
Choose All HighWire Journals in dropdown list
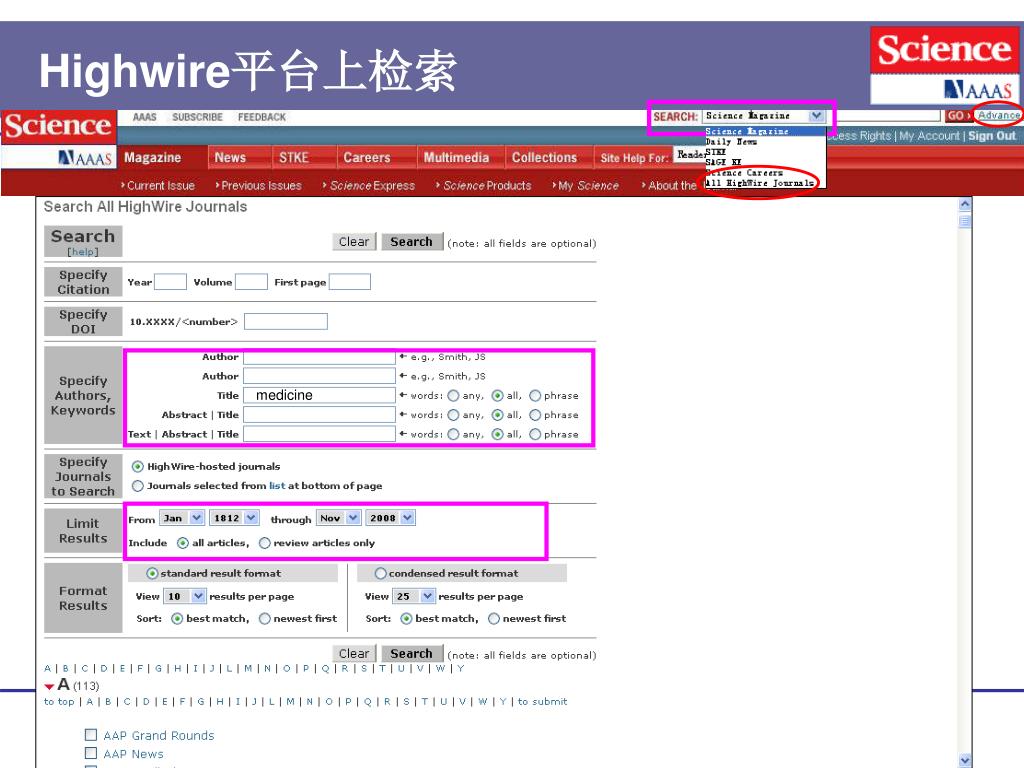[x=759, y=183]
